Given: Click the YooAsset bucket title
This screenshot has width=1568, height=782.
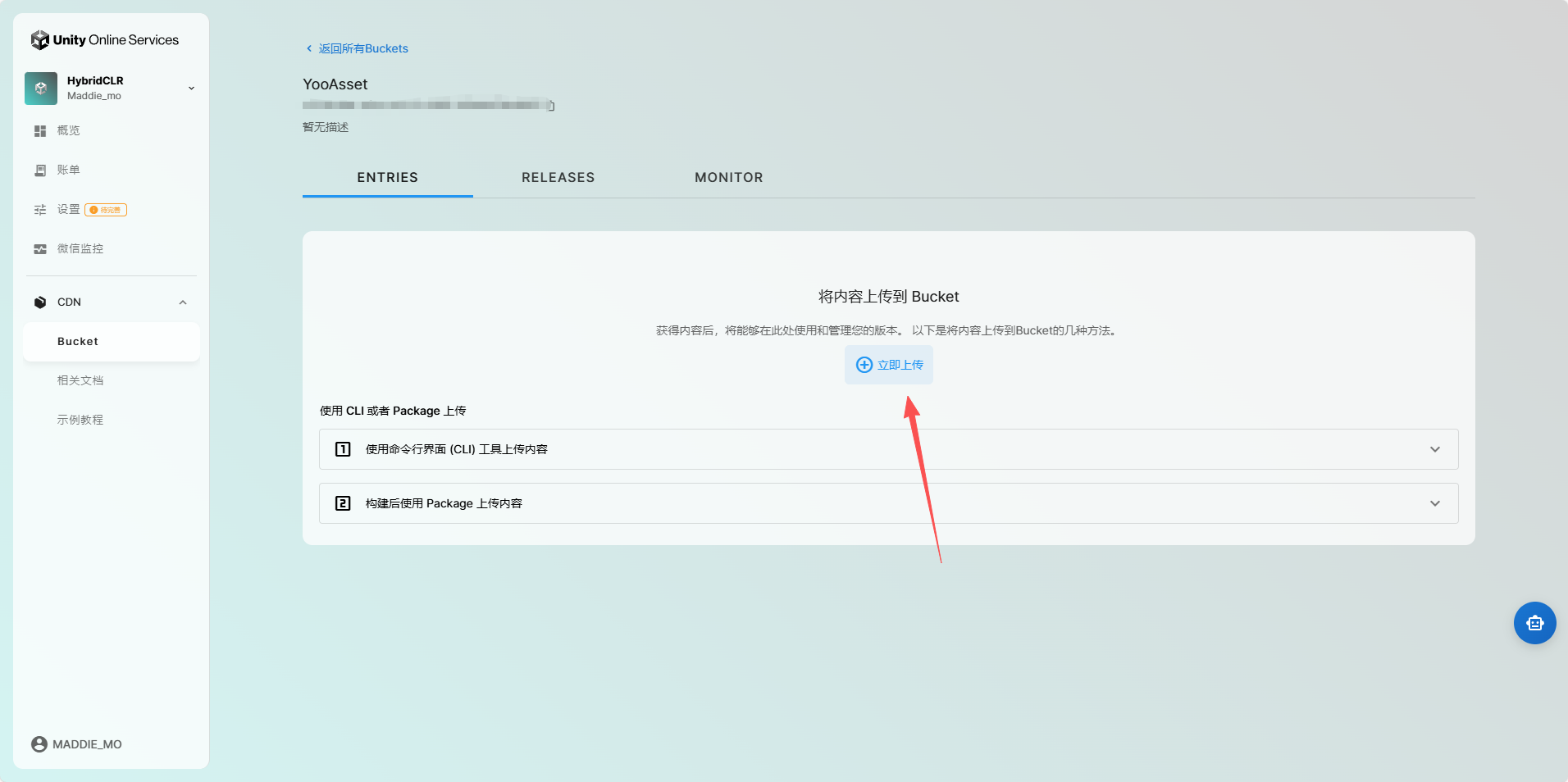Looking at the screenshot, I should [335, 84].
